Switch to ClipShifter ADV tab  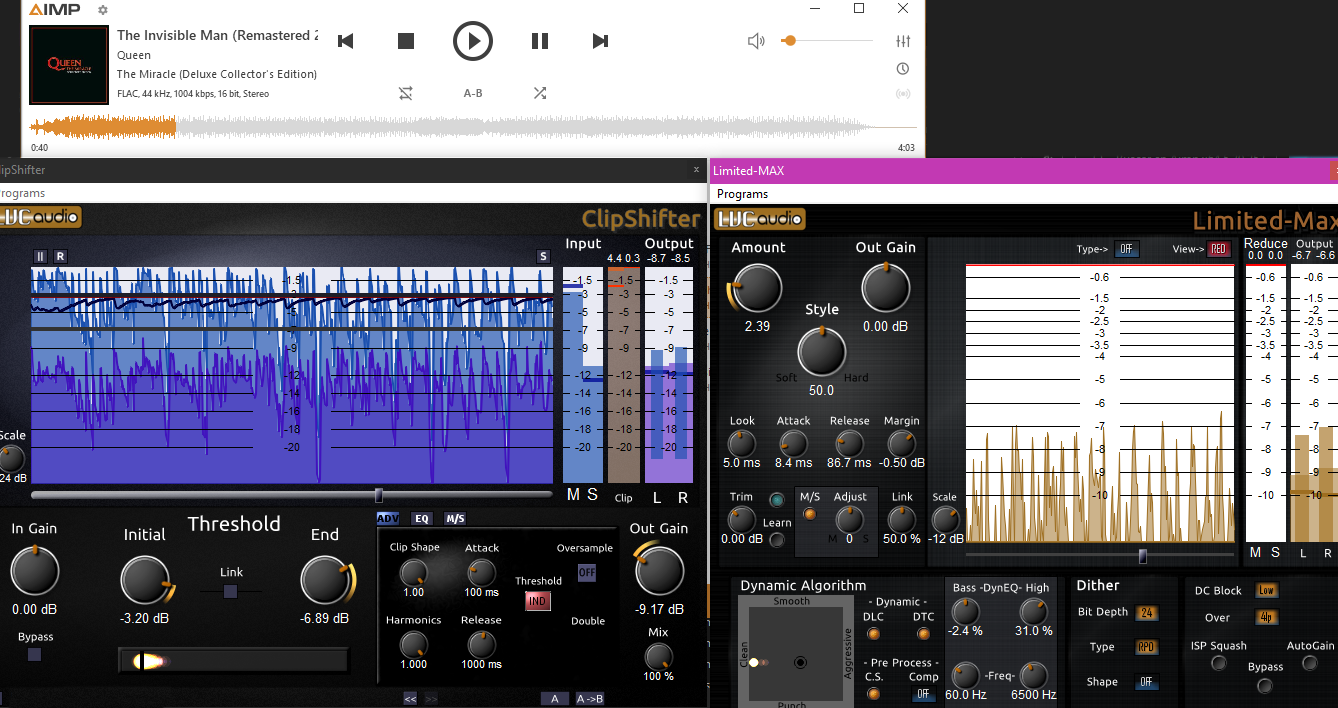(388, 518)
